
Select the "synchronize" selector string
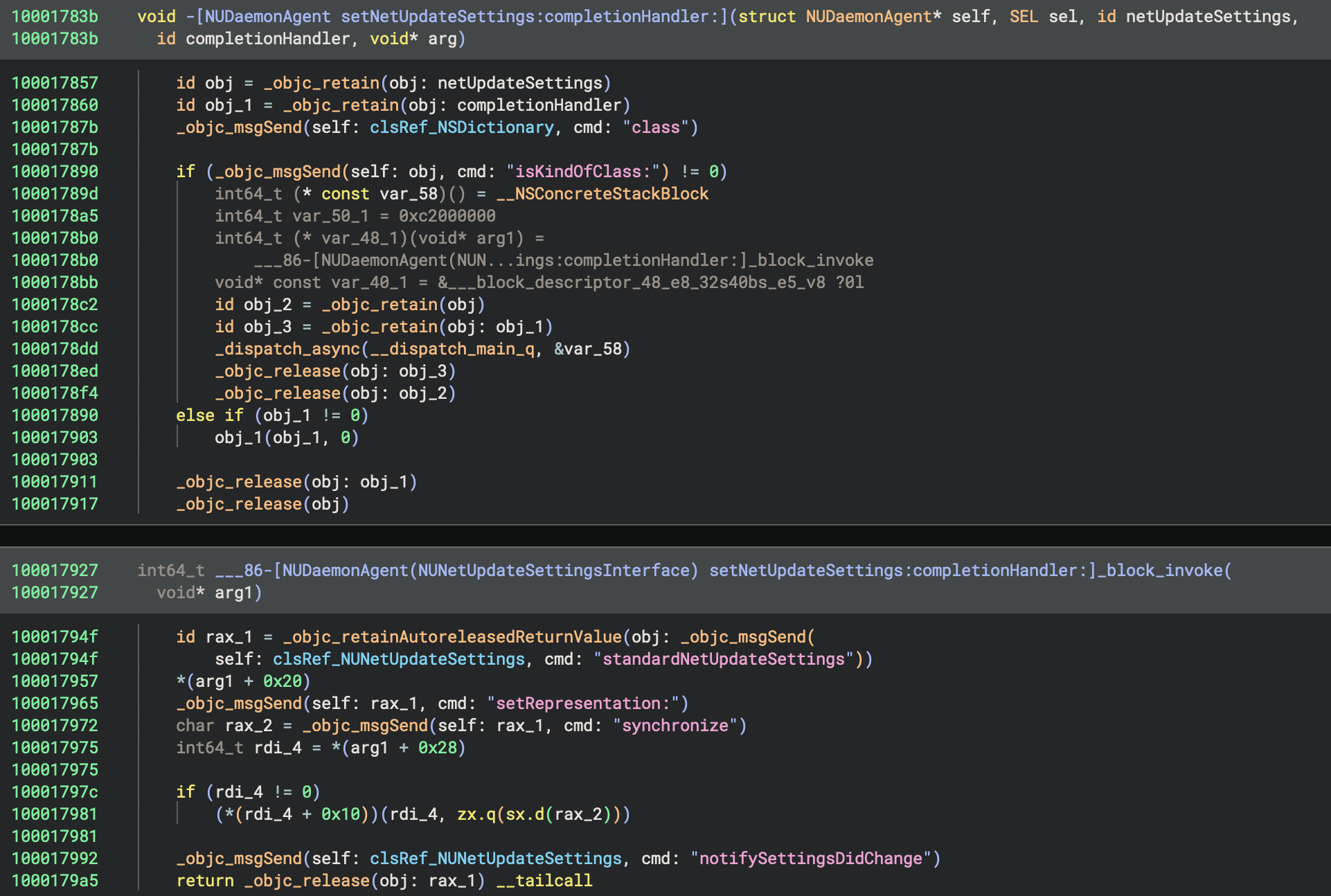(x=675, y=726)
